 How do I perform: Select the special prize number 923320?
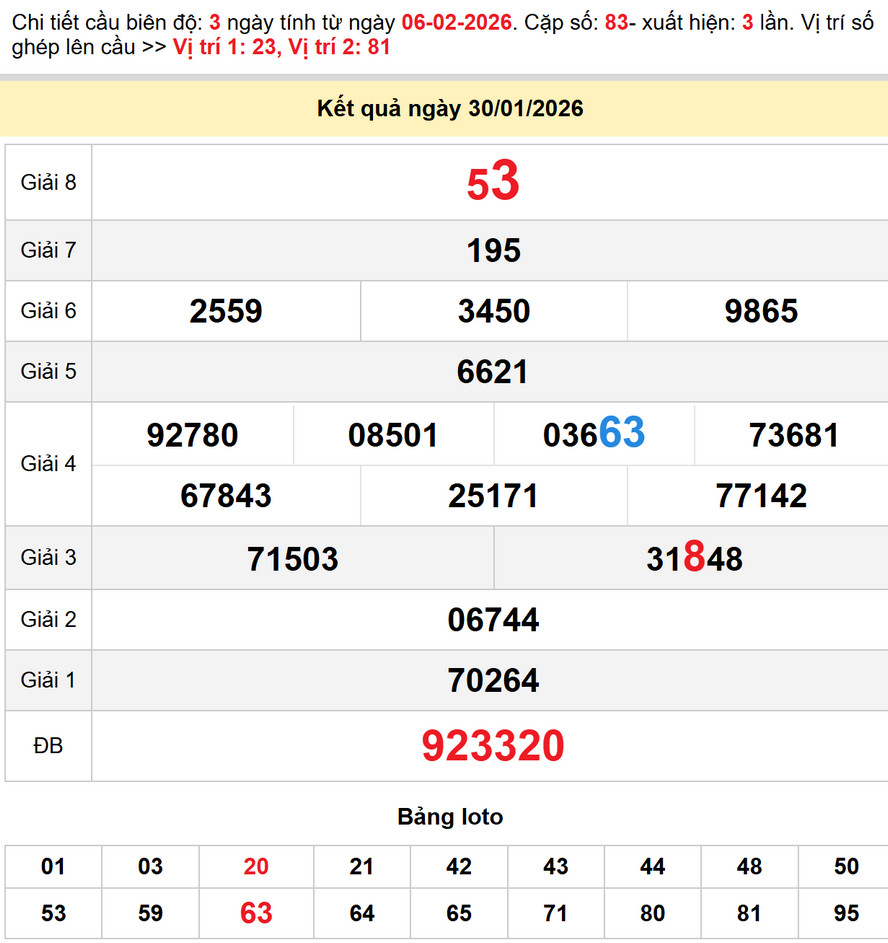pyautogui.click(x=495, y=745)
